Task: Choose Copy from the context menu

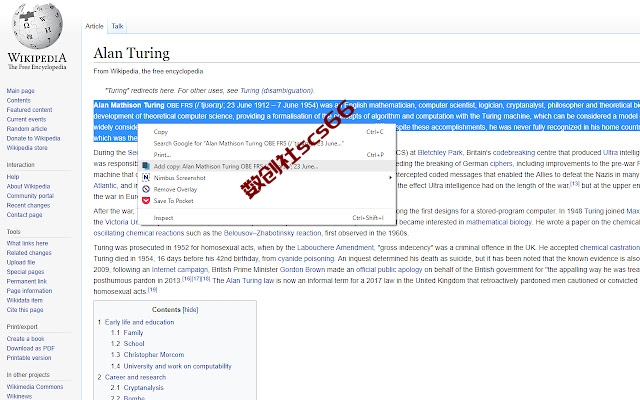Action: tap(268, 132)
